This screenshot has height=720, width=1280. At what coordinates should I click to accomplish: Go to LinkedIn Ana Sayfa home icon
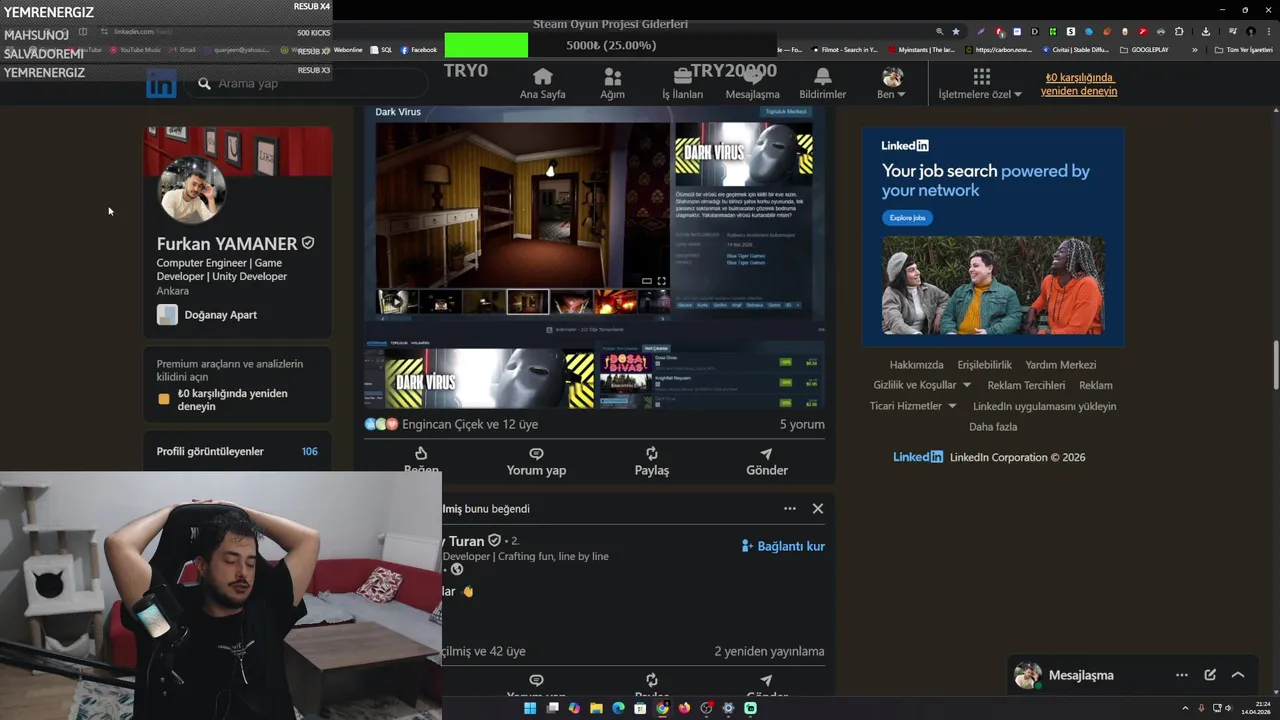point(542,83)
